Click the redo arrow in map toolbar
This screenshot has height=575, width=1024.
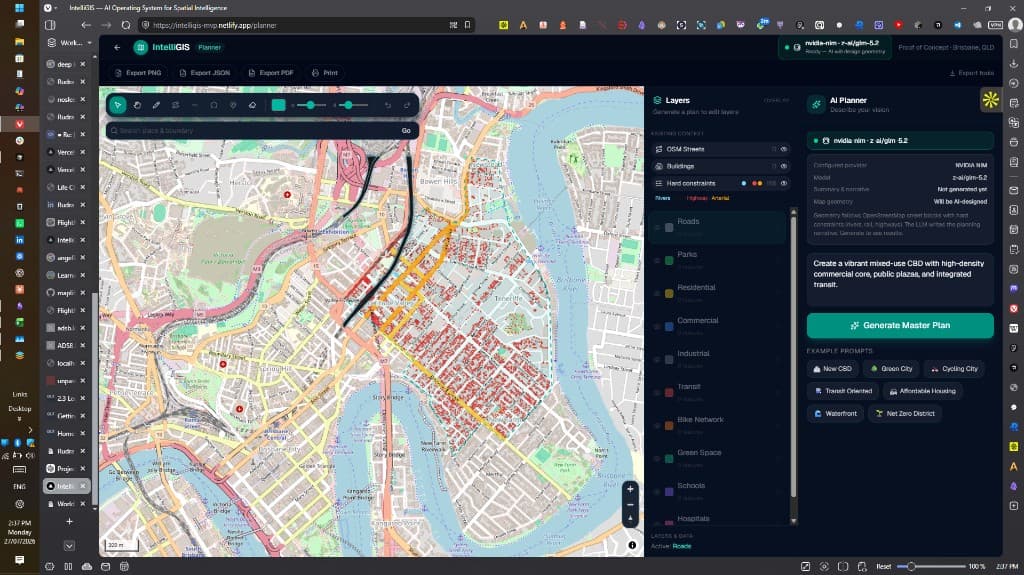(x=407, y=105)
